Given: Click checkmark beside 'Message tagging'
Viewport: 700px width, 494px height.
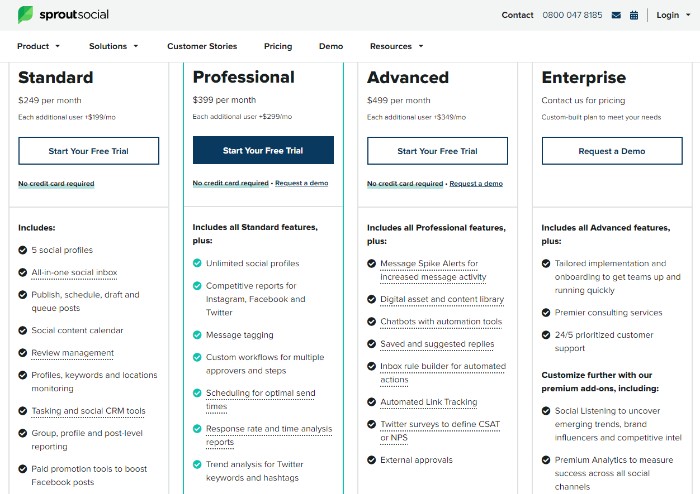Looking at the screenshot, I should 197,335.
